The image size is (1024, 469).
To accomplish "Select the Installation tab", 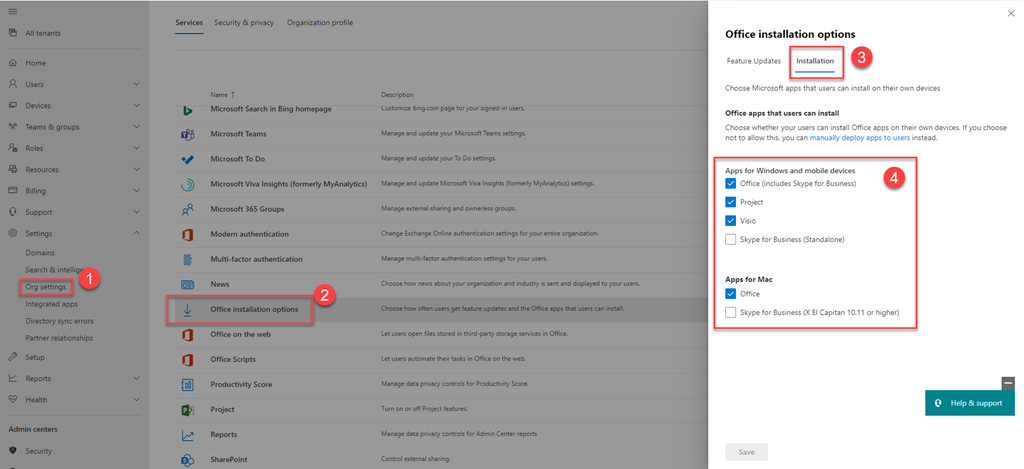I will click(x=815, y=61).
